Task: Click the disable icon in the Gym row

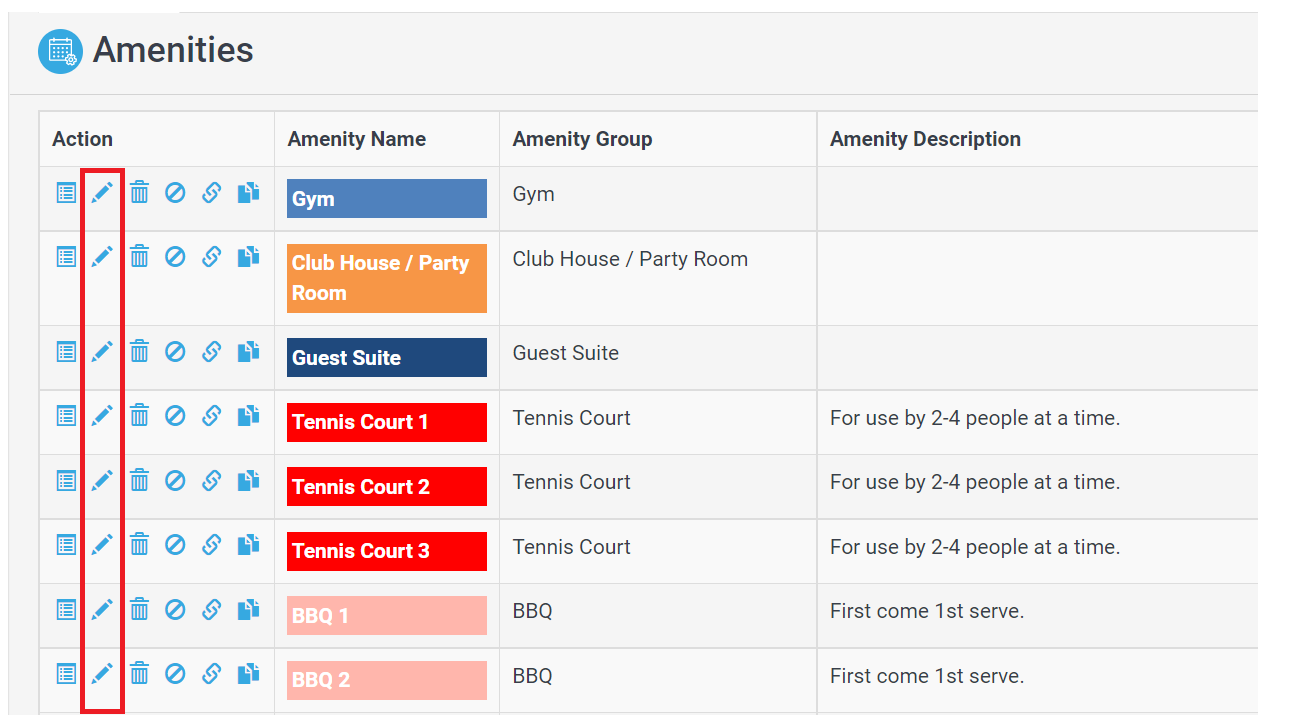Action: (175, 193)
